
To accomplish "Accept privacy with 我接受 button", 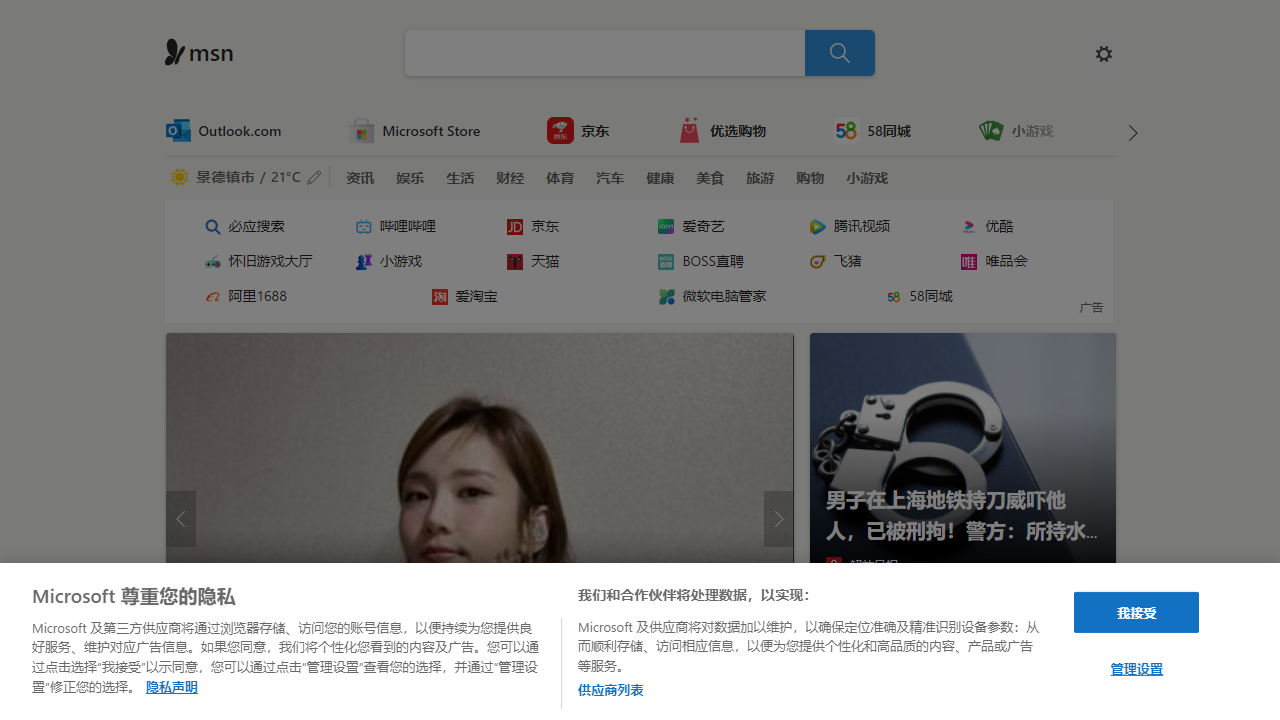I will (x=1135, y=612).
